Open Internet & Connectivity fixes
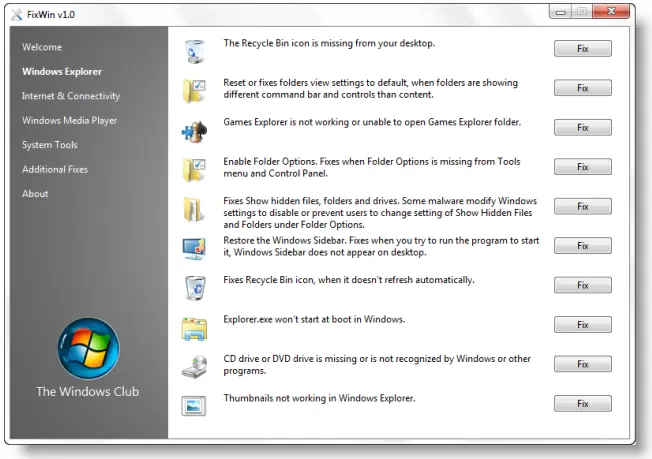This screenshot has height=459, width=652. 71,96
